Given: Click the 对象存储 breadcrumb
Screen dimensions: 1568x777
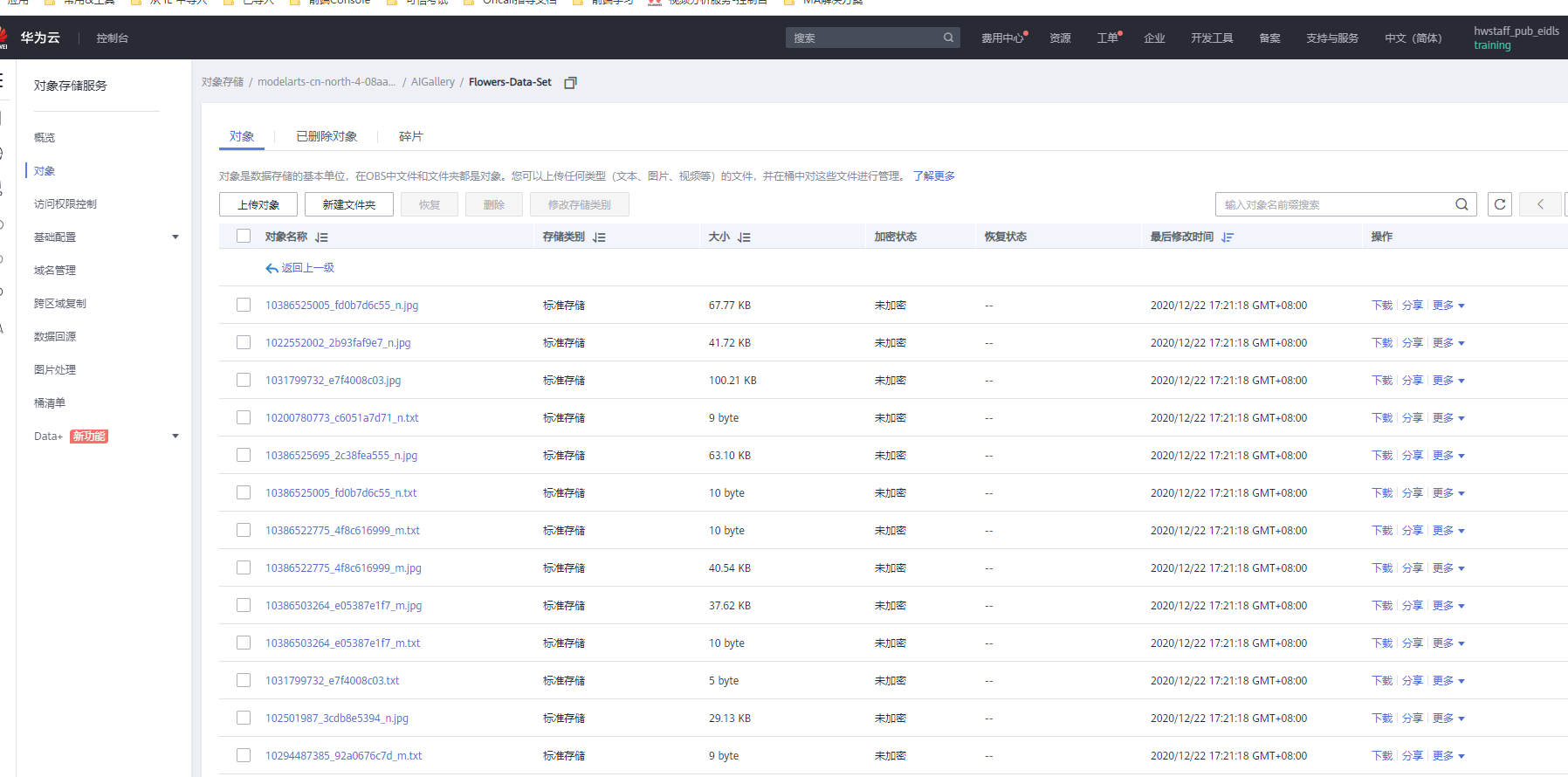Looking at the screenshot, I should (x=223, y=82).
